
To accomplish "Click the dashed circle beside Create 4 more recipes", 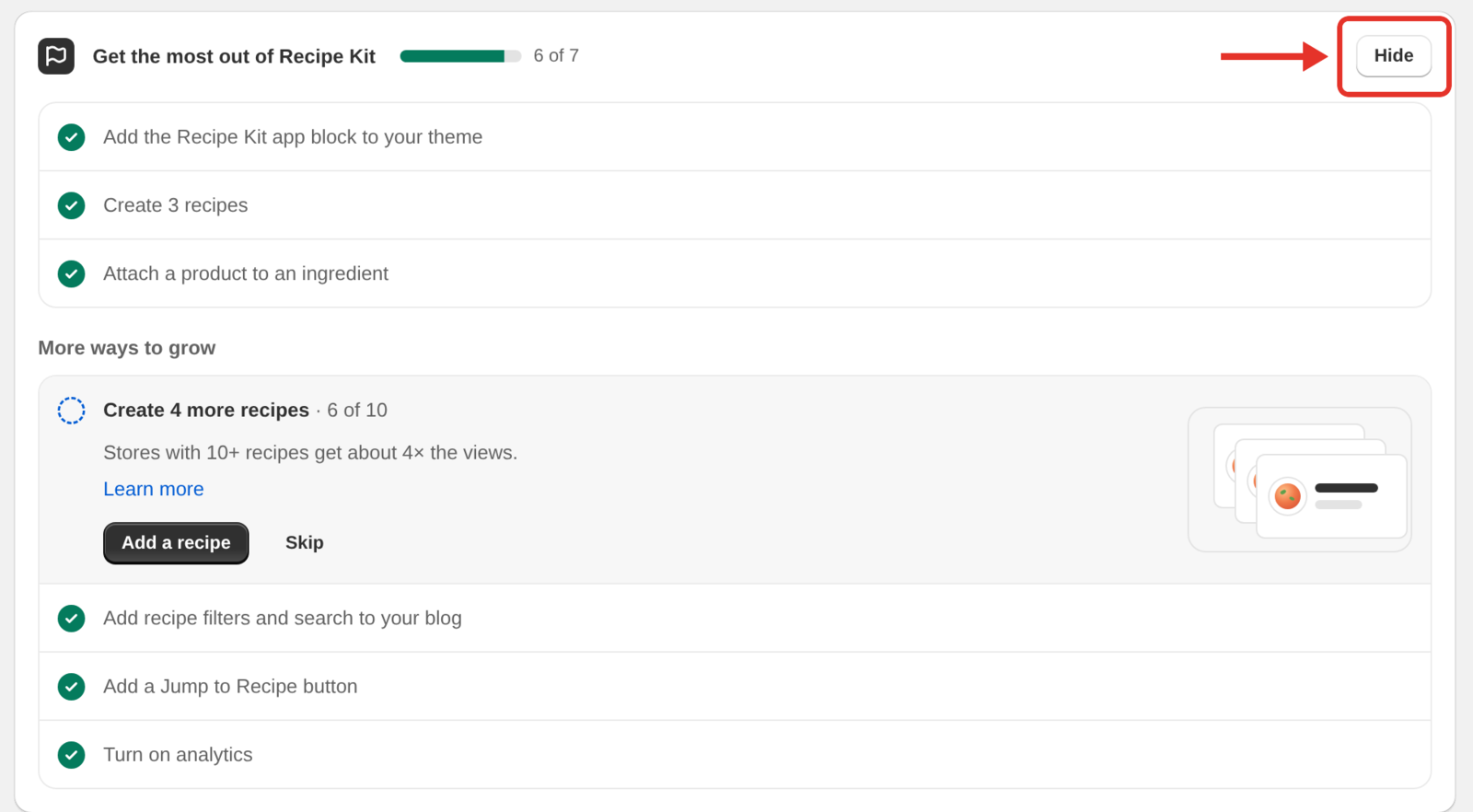I will (71, 411).
